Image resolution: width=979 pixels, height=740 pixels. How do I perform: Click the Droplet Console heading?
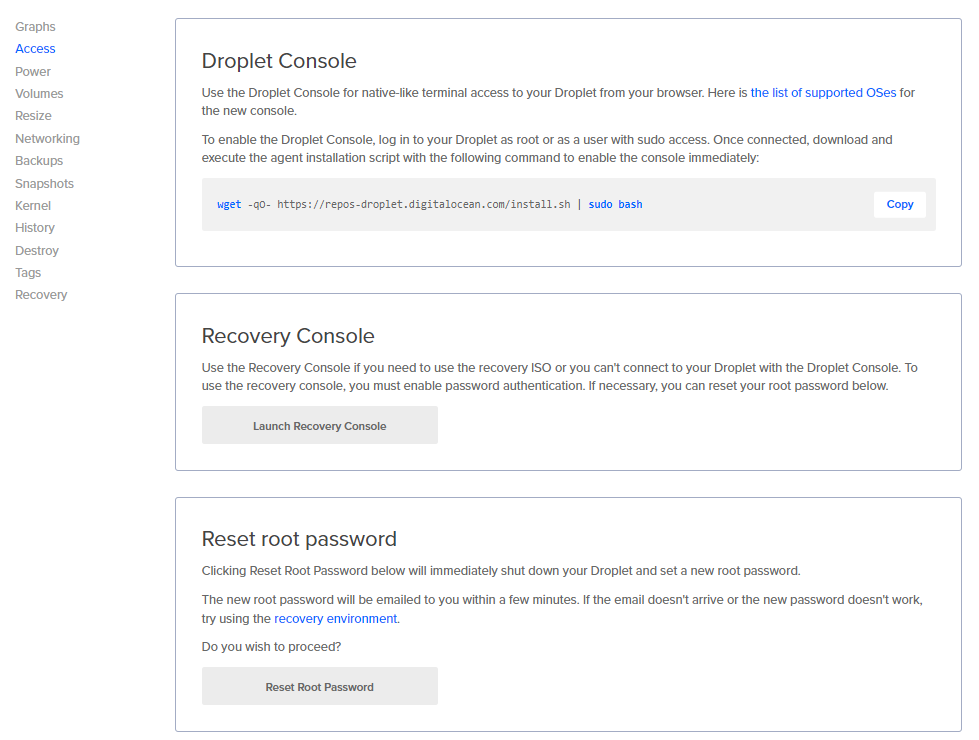click(279, 61)
